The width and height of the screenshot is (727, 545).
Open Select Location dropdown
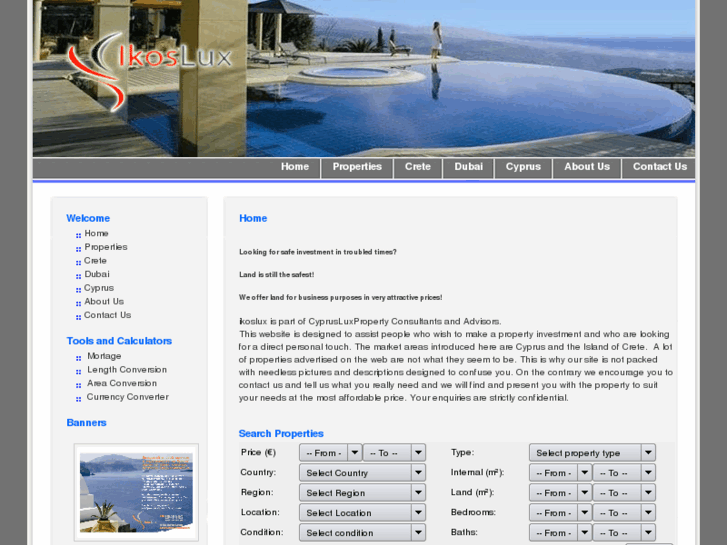[x=363, y=513]
